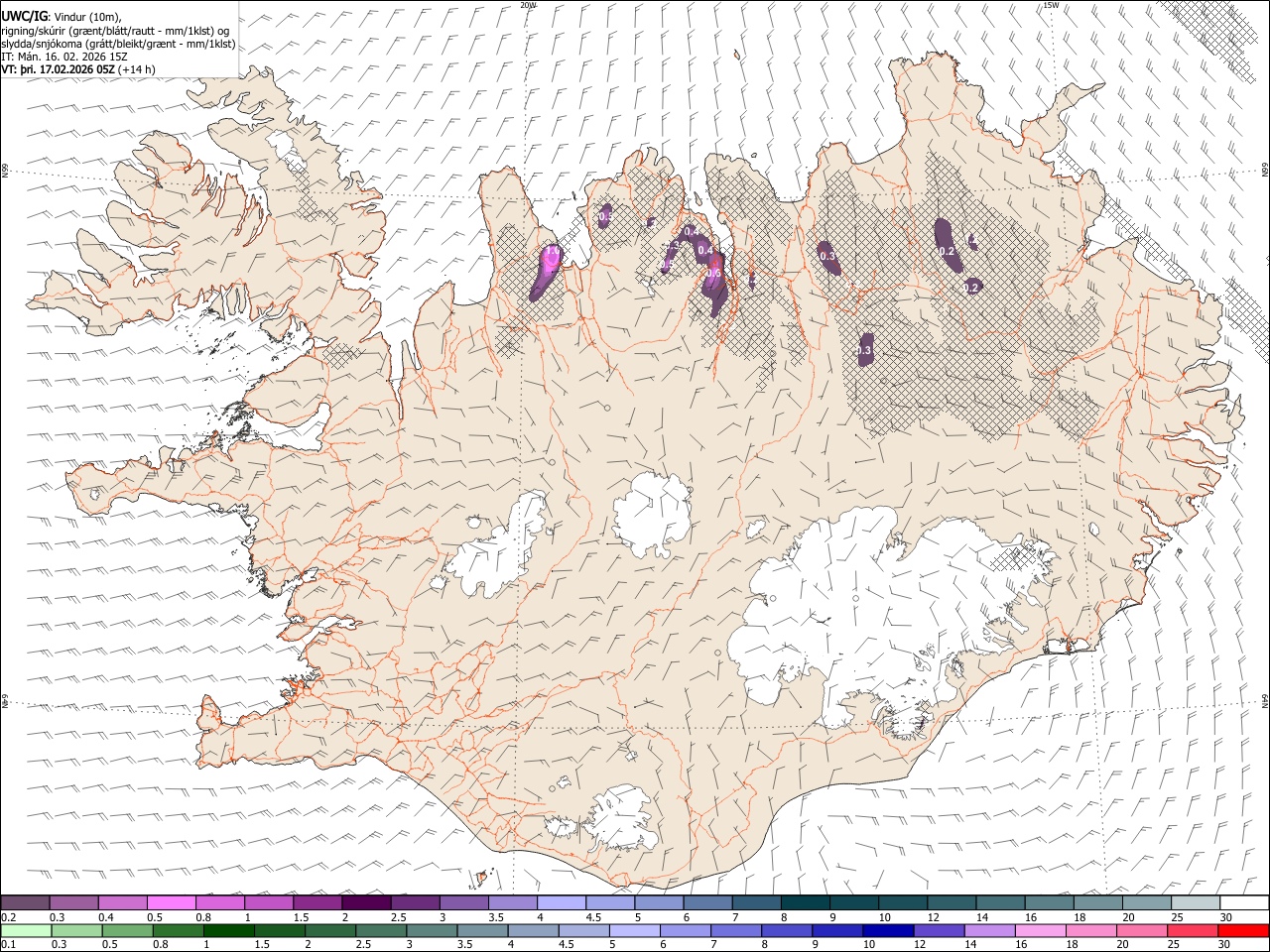
Task: Pick upper legend swatch starting at 7
Action: (x=757, y=902)
